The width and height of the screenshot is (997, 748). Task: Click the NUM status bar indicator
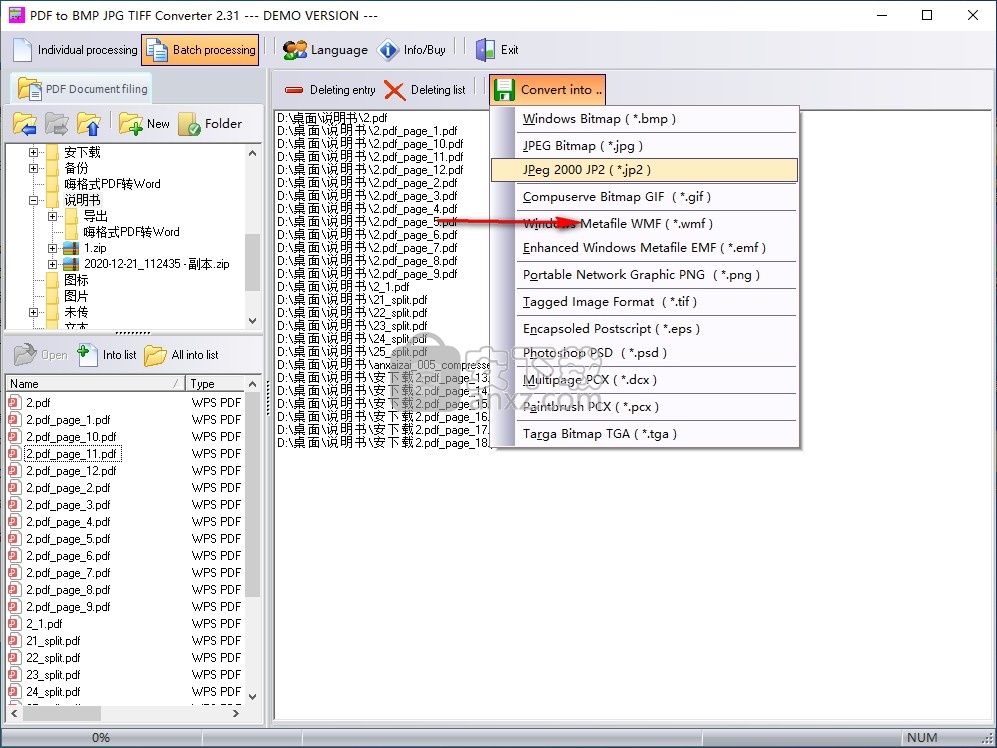[922, 738]
